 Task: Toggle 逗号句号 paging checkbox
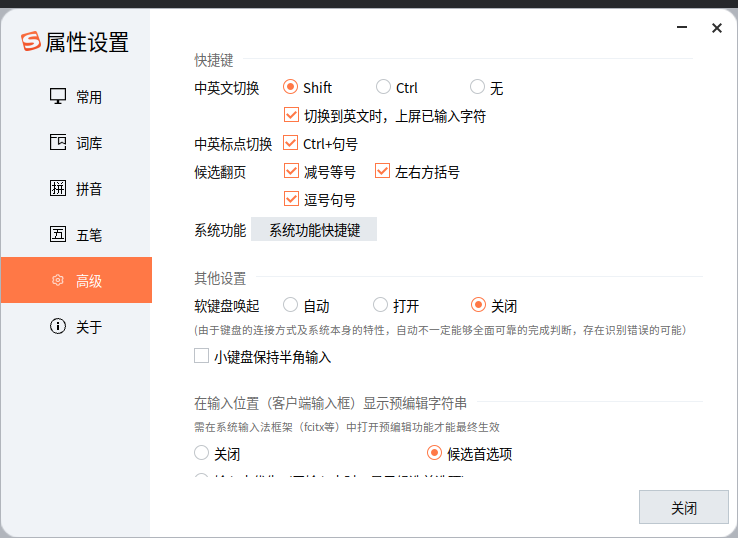coord(291,199)
